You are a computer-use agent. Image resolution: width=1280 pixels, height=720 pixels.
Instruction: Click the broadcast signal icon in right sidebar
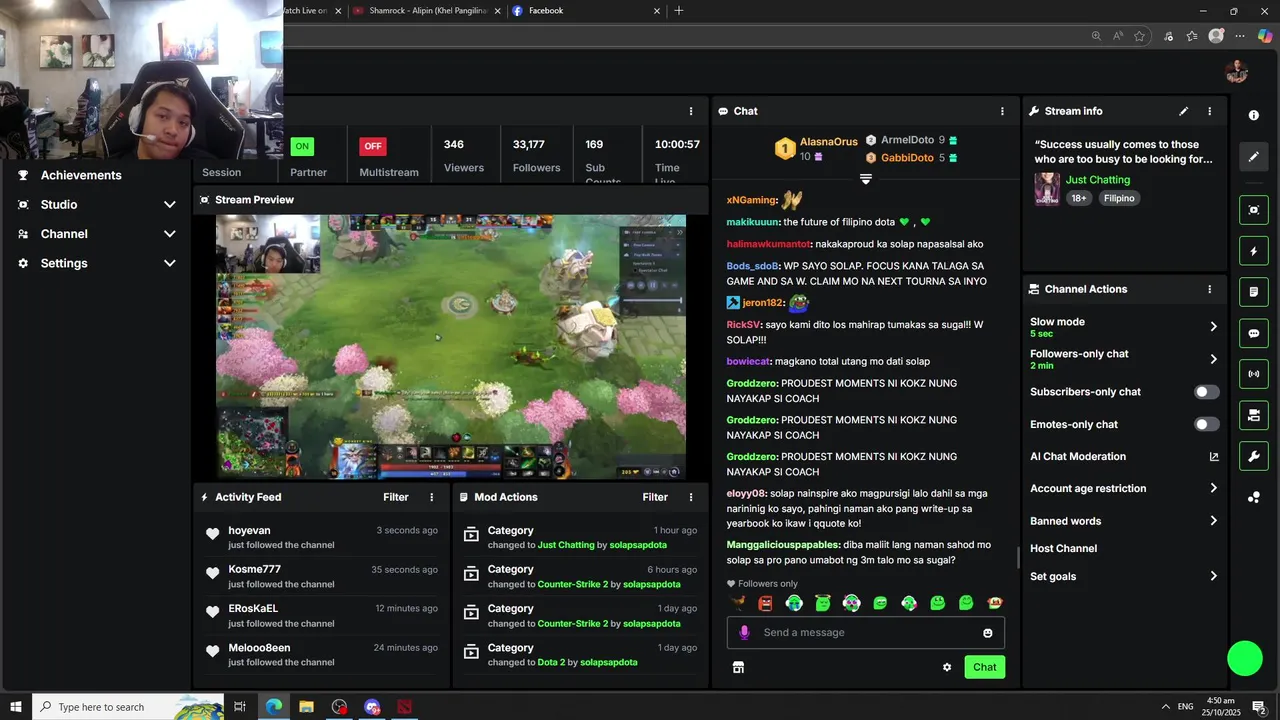[1254, 374]
